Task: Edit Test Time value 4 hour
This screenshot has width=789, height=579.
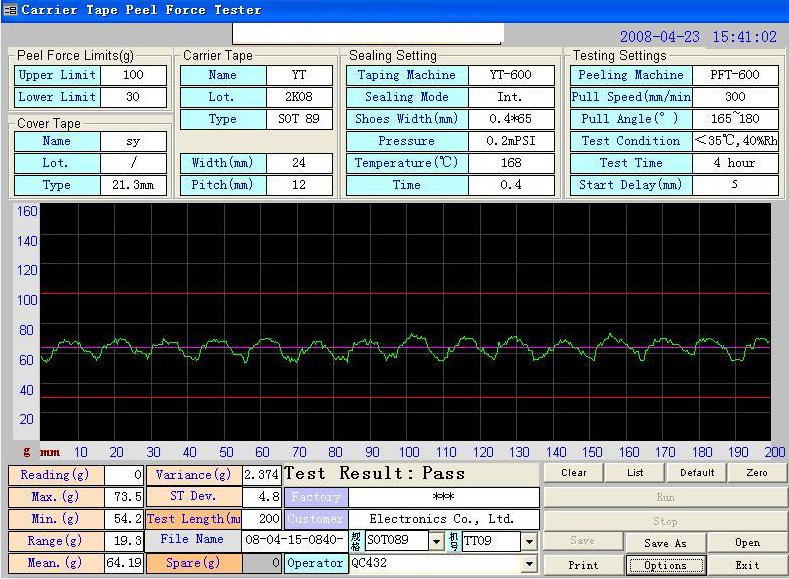Action: pyautogui.click(x=735, y=163)
